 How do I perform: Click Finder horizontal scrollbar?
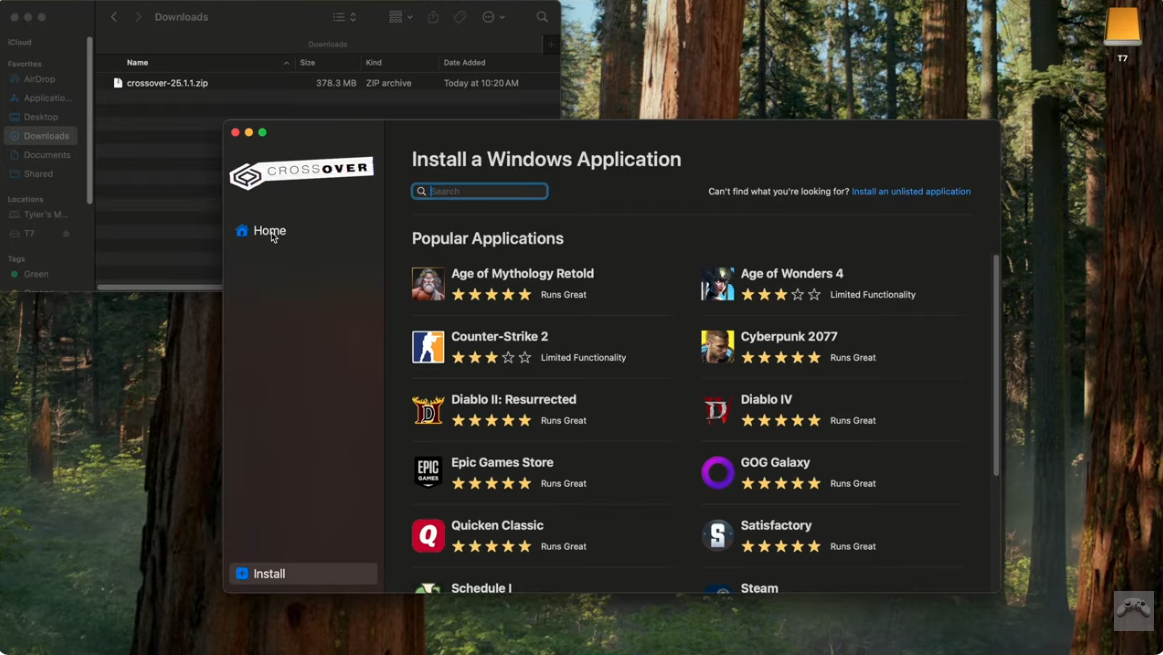(x=159, y=287)
